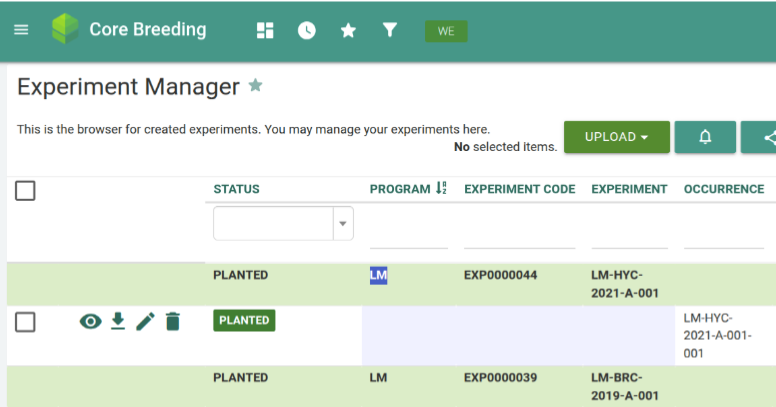Click the notifications bell button

[705, 137]
